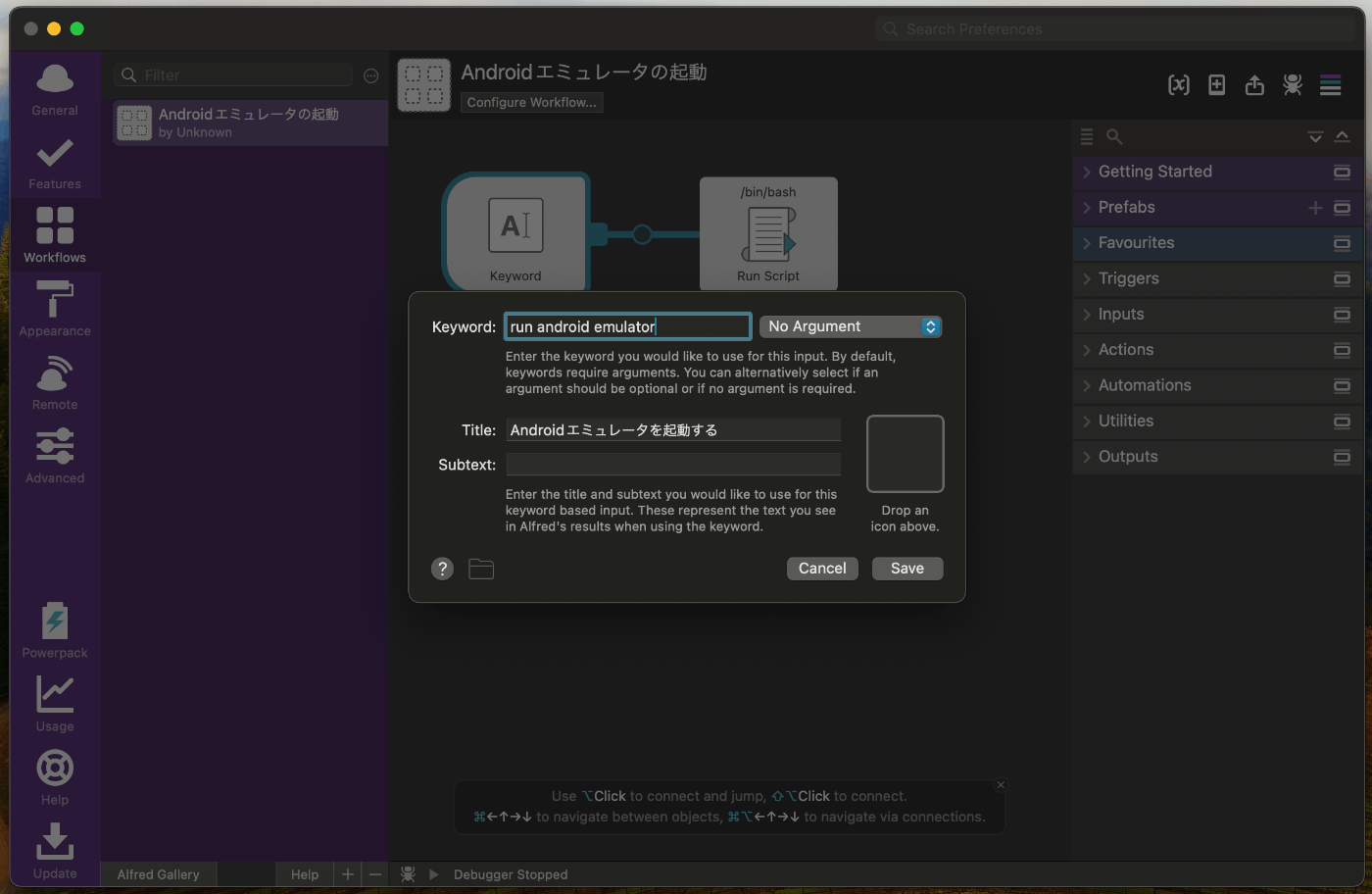Click the Save button

point(907,569)
